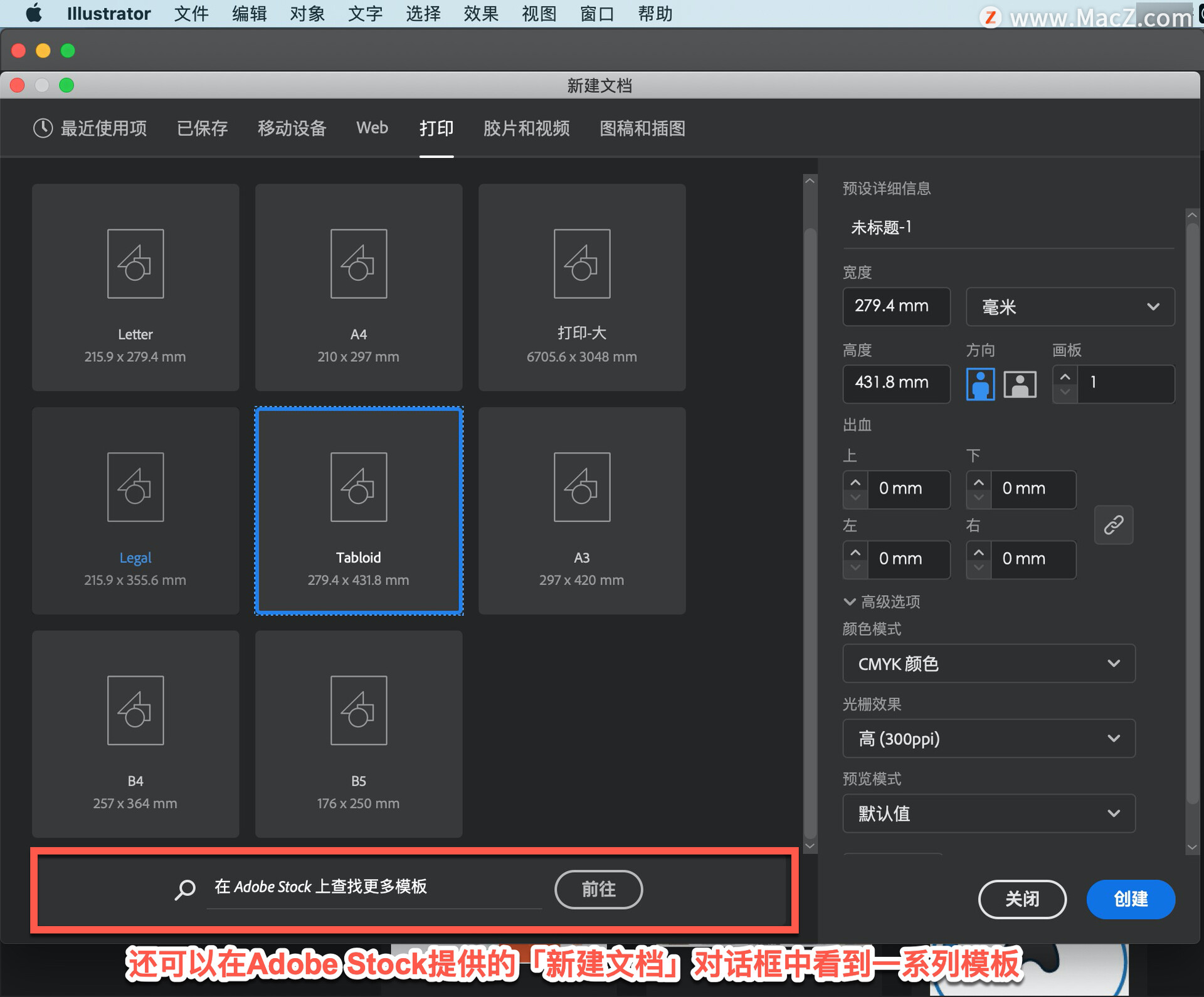Screen dimensions: 1204x997
Task: Open the 毫米 units dropdown
Action: click(1070, 307)
